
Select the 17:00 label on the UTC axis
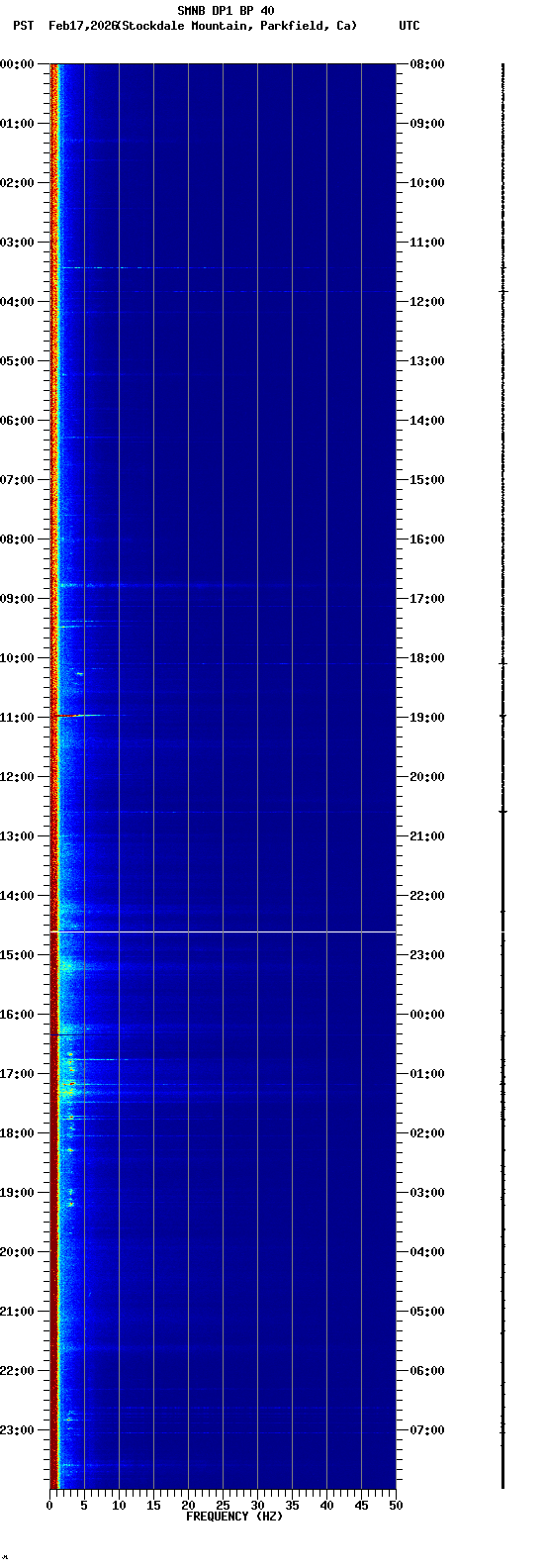click(x=427, y=599)
